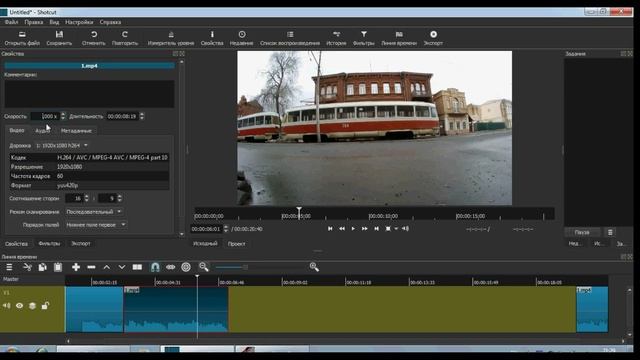Select the Export bottom tab
The image size is (640, 360).
[x=81, y=243]
